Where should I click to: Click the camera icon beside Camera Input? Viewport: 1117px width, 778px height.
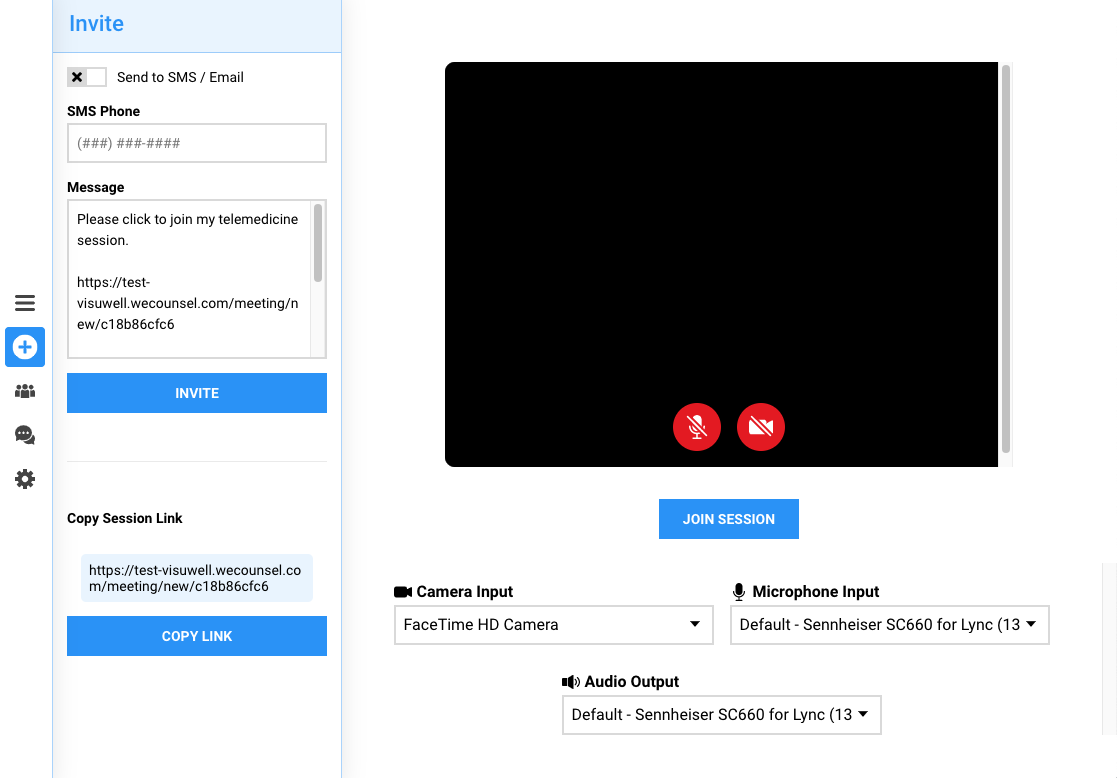[x=403, y=592]
